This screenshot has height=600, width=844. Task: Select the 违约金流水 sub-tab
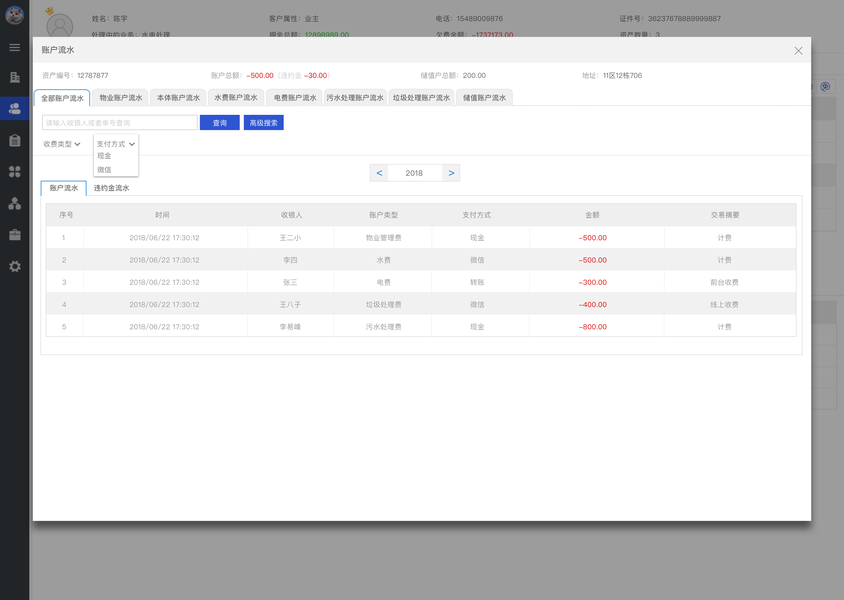point(111,188)
